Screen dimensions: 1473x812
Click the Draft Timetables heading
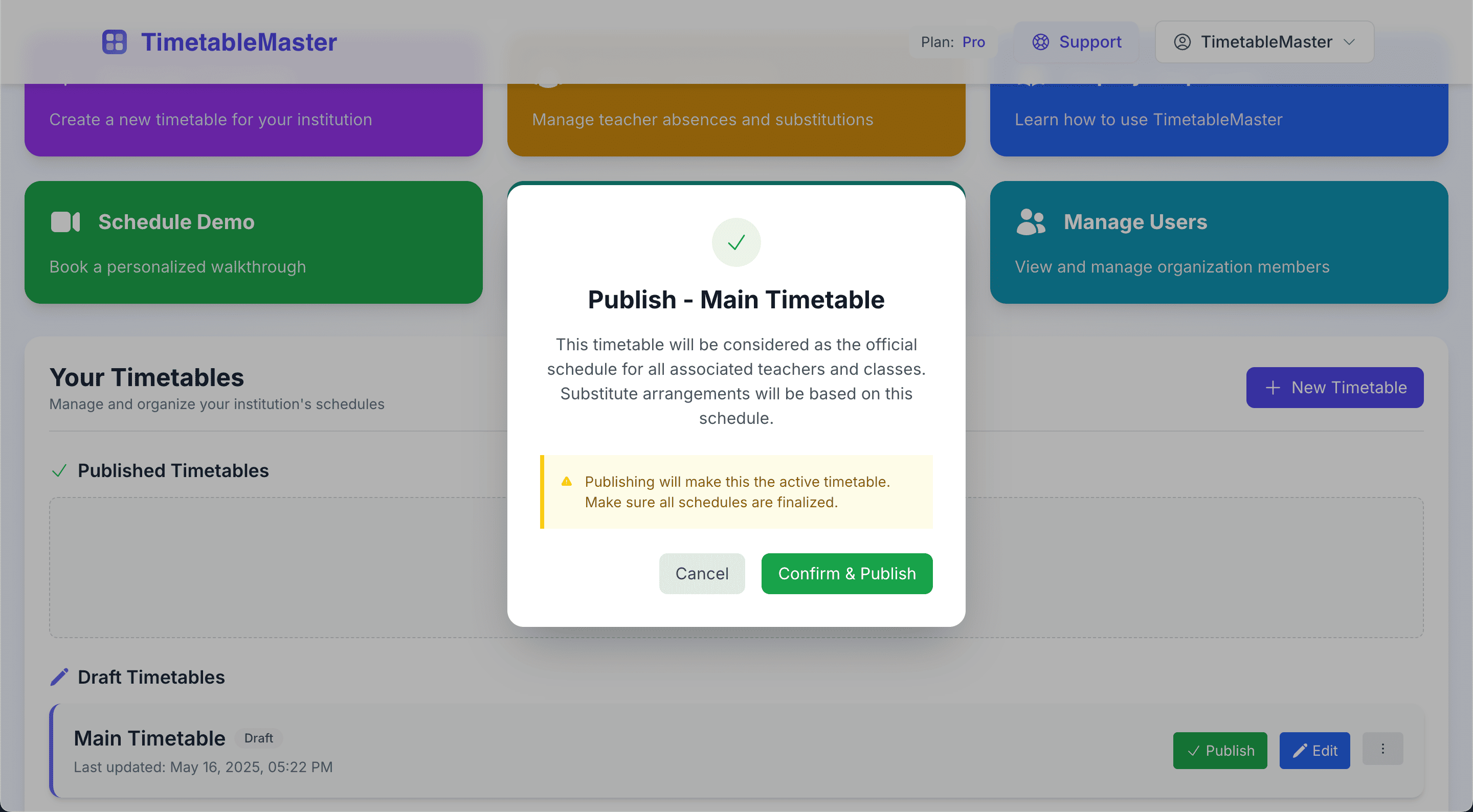(x=151, y=677)
